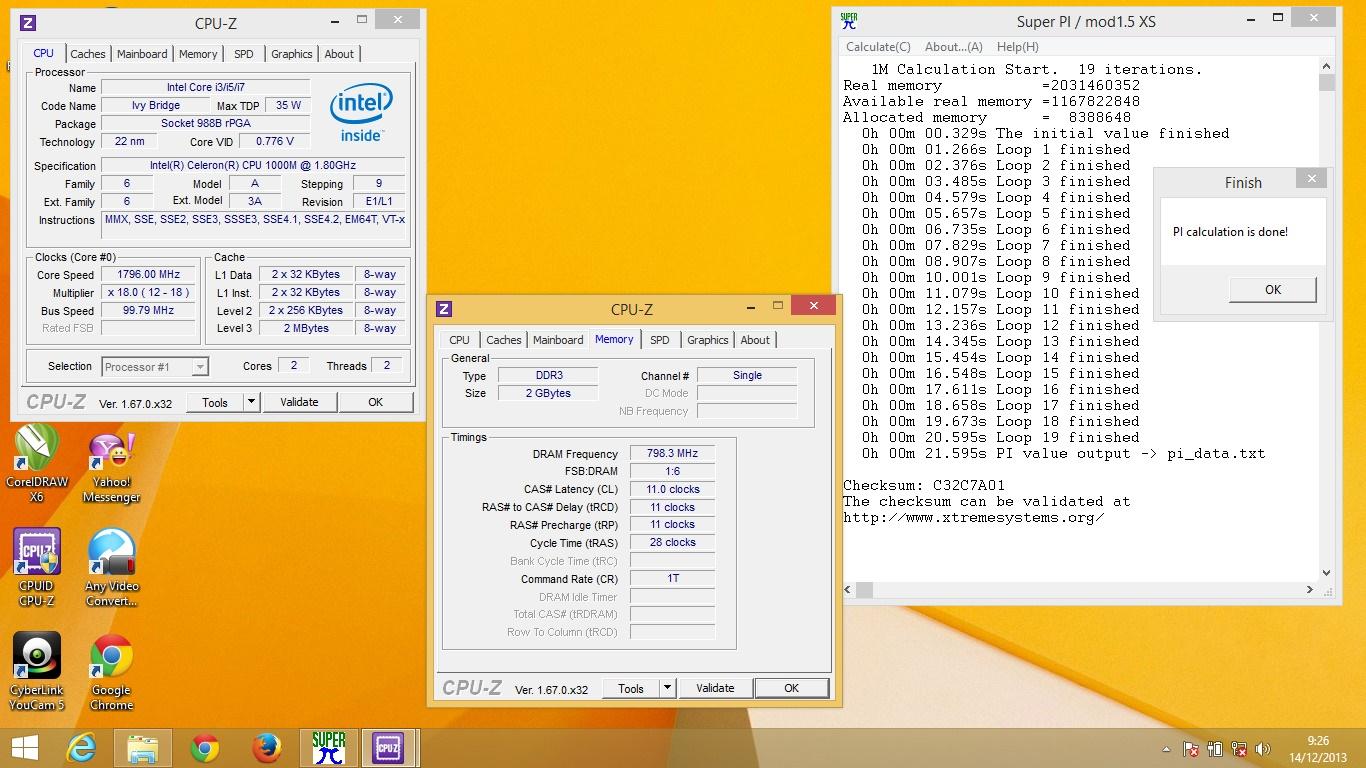The height and width of the screenshot is (768, 1366).
Task: Click Super PI scrollbar down arrow
Action: [1326, 573]
